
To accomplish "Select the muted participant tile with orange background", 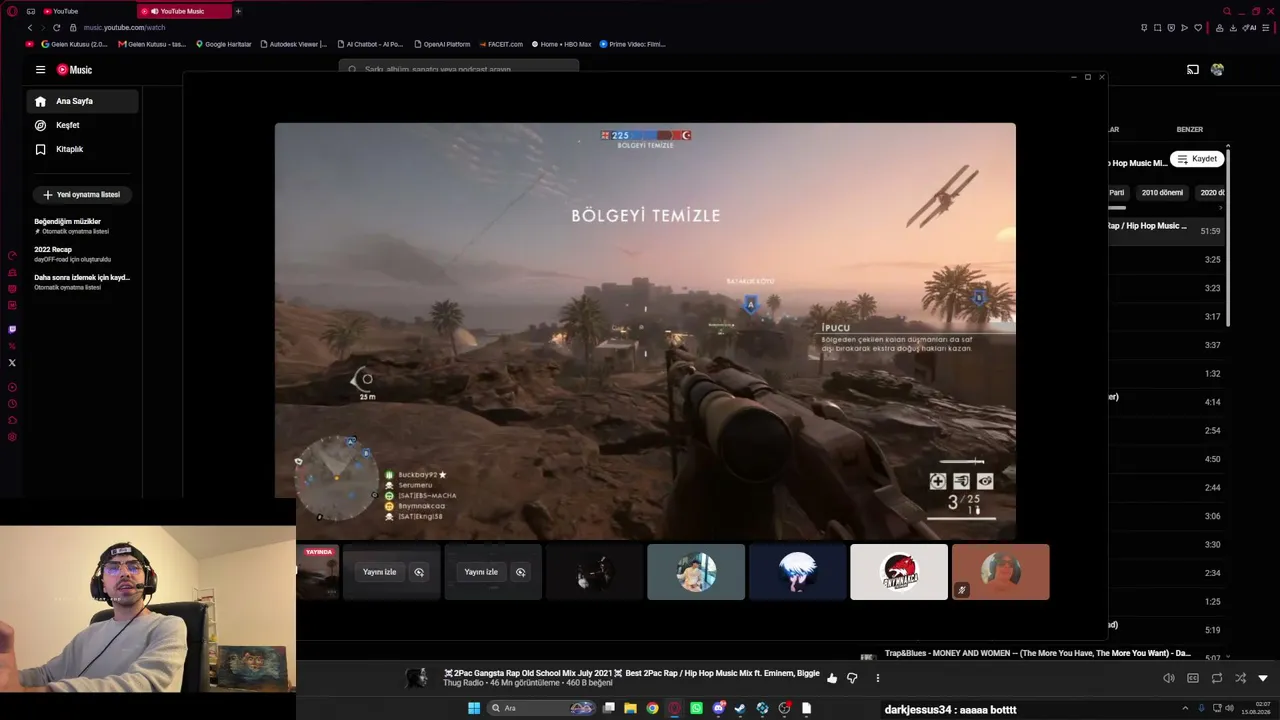I will coord(1000,572).
